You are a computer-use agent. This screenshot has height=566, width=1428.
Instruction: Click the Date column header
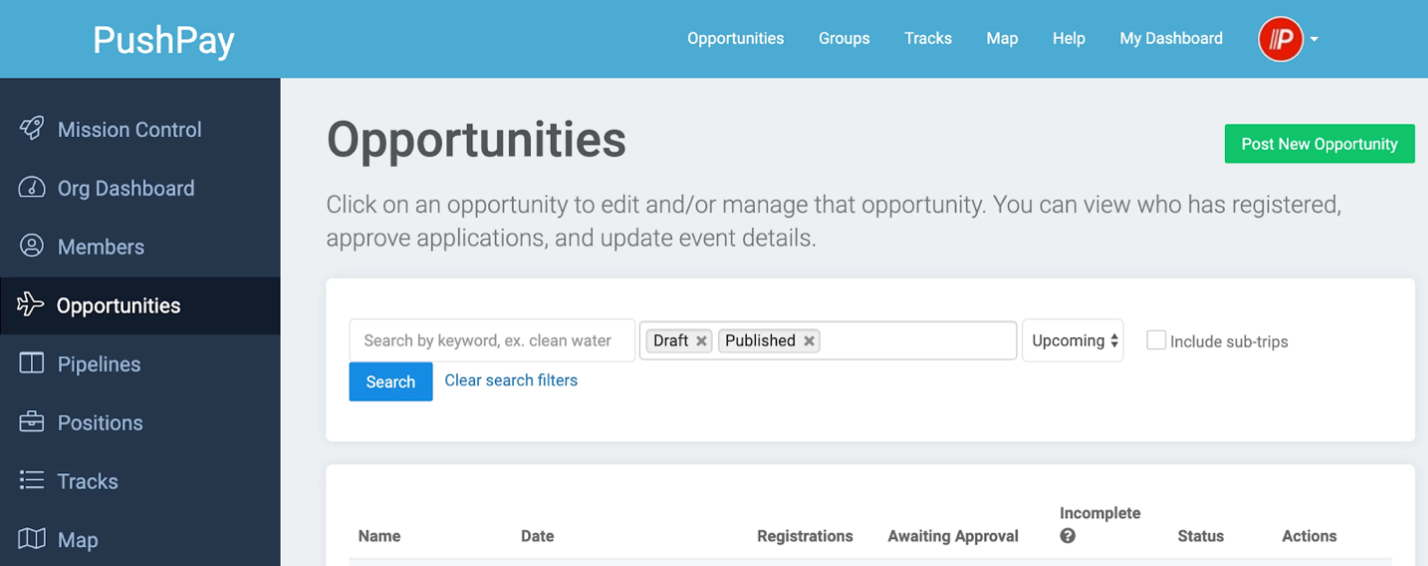coord(537,536)
